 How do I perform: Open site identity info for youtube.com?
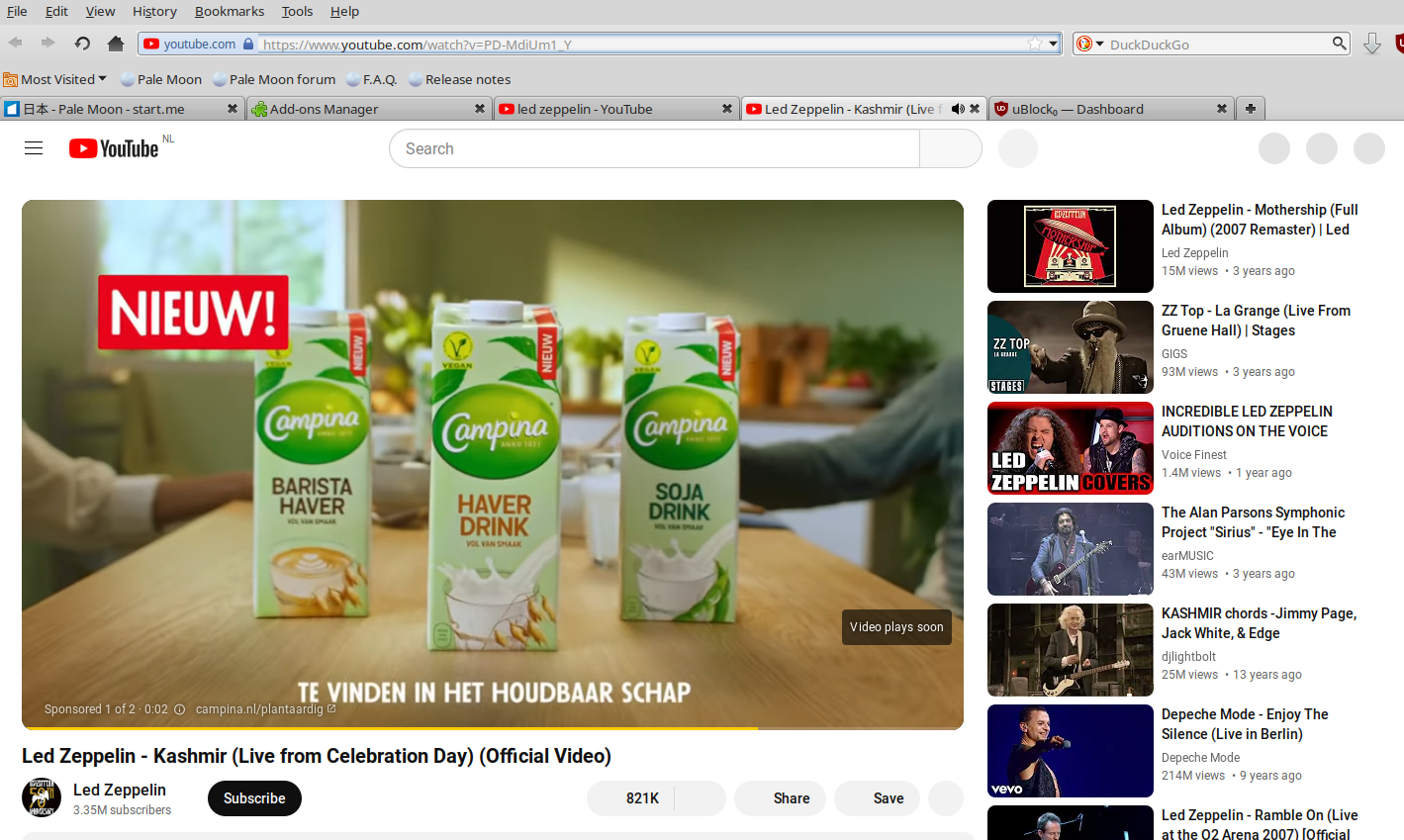[198, 44]
